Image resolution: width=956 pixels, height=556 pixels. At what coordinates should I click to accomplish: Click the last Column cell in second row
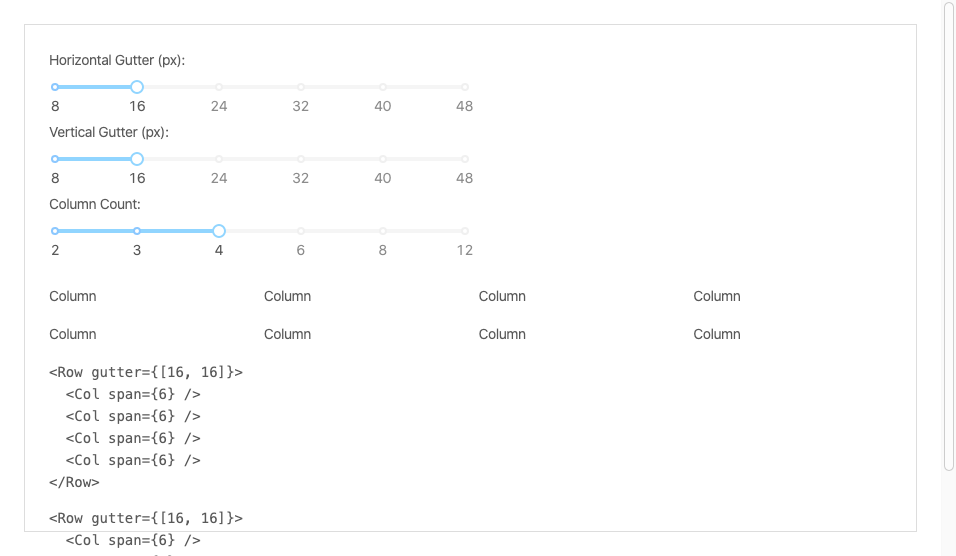717,334
